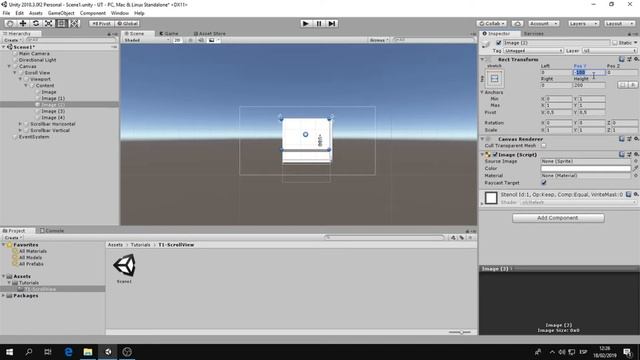Open Windows Start menu
Screen dimensions: 640x360
point(9,352)
